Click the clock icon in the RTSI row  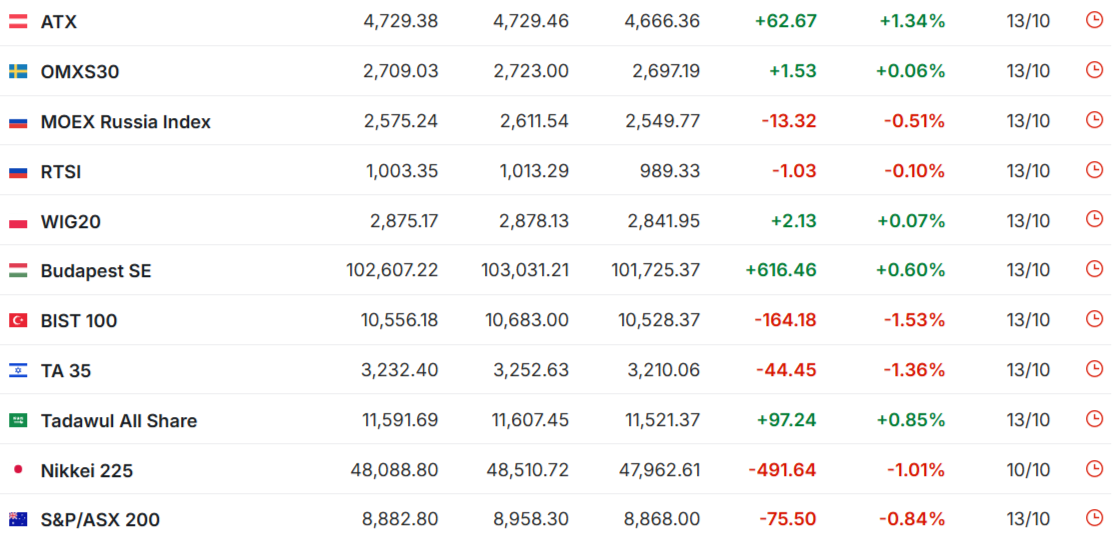[x=1094, y=170]
